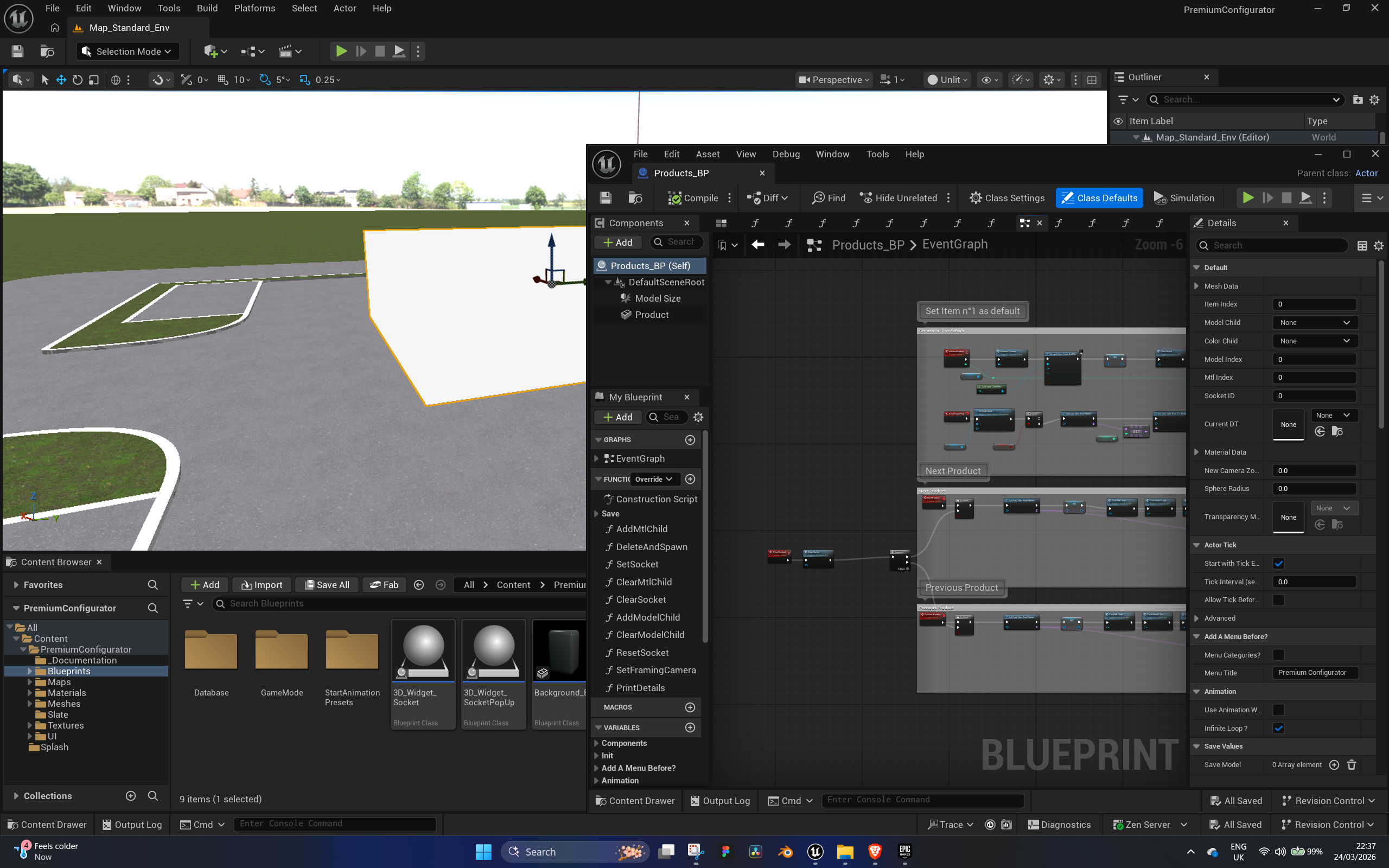Toggle Start with Tick Enabled checkbox
The height and width of the screenshot is (868, 1389).
(1278, 563)
